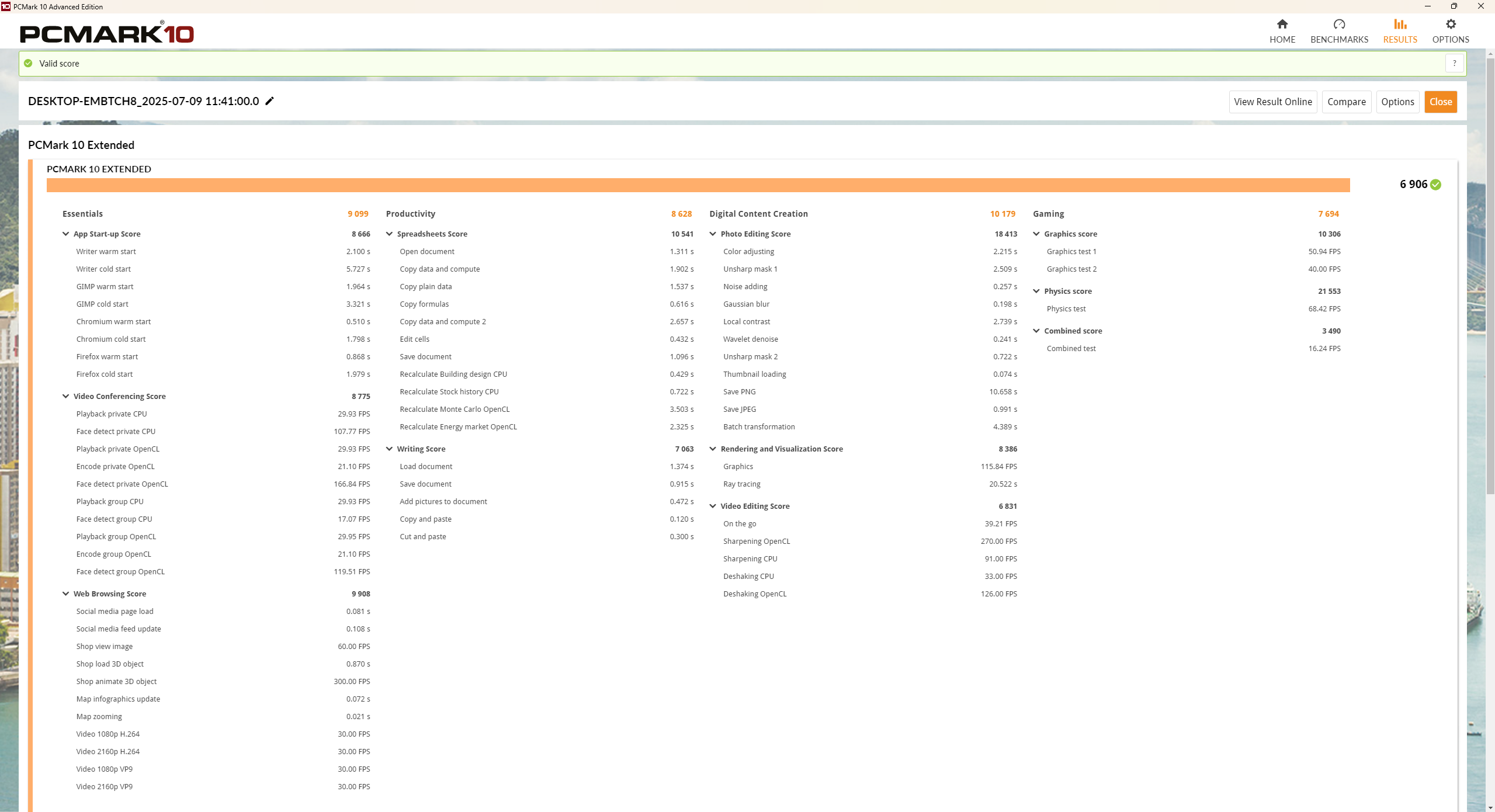Image resolution: width=1495 pixels, height=812 pixels.
Task: Collapse the Spreadsheets Score group
Action: 390,234
